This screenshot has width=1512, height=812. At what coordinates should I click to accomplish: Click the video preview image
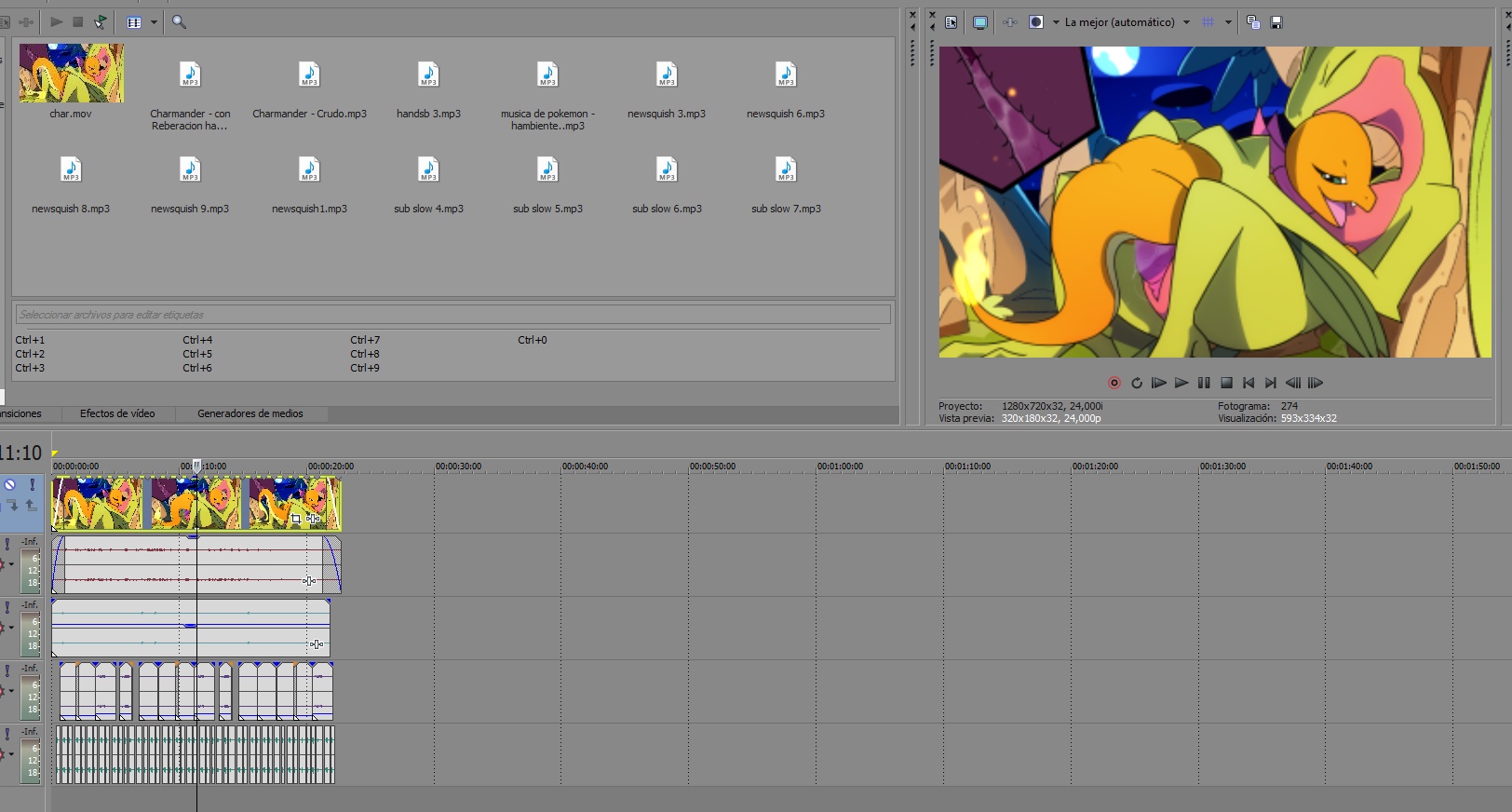(x=1215, y=202)
